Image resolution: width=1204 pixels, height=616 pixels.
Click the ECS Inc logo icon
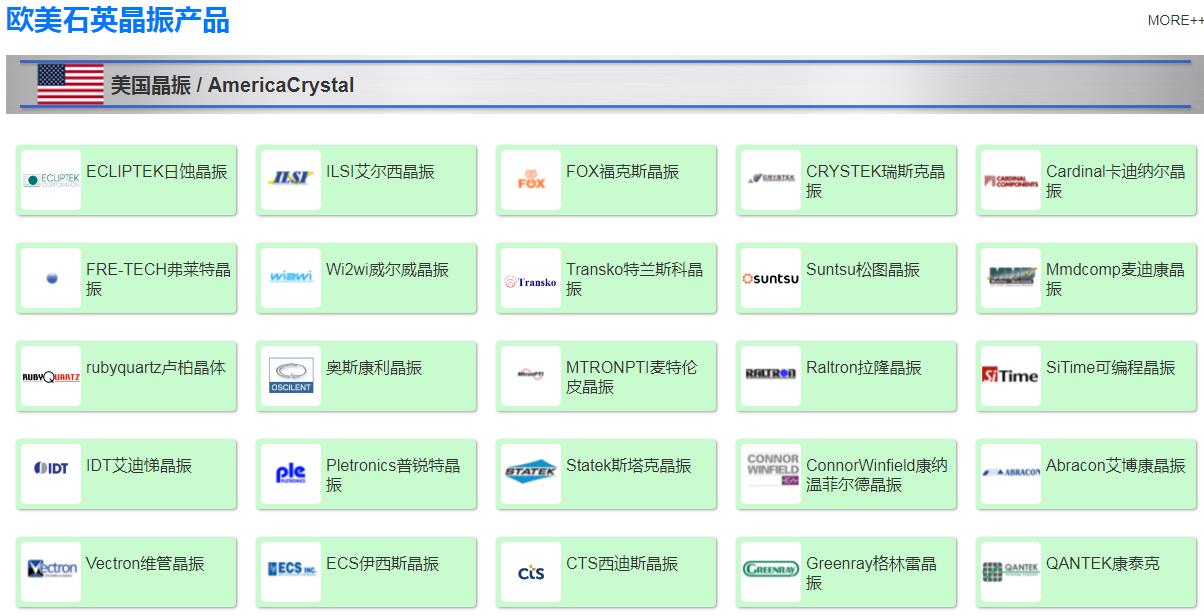(291, 572)
